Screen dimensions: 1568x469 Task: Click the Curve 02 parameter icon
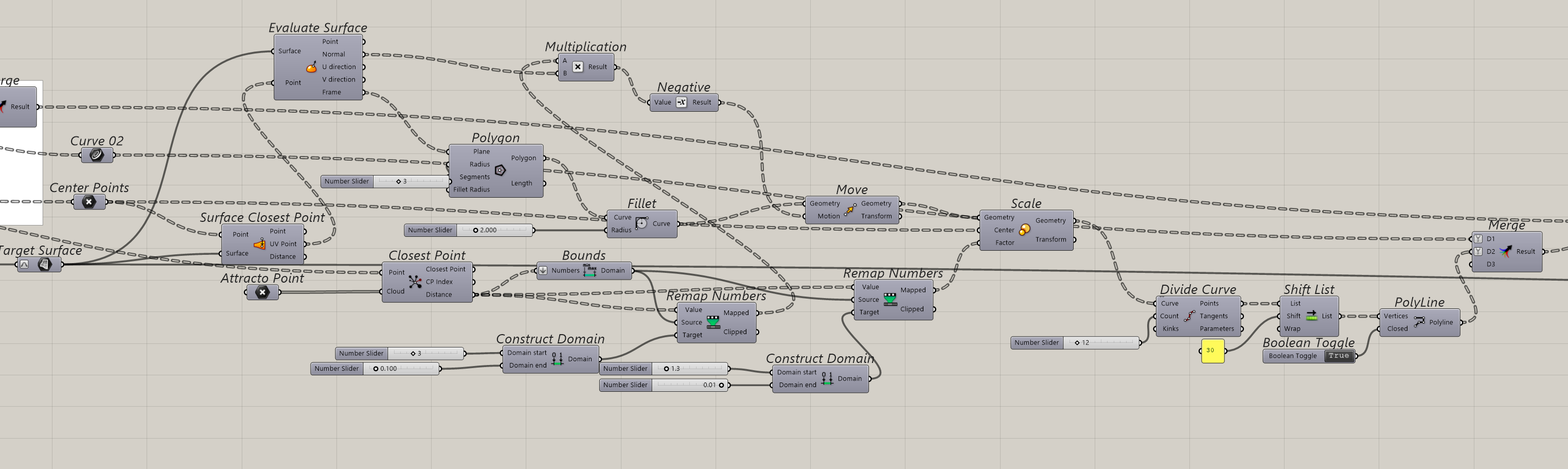click(x=97, y=155)
